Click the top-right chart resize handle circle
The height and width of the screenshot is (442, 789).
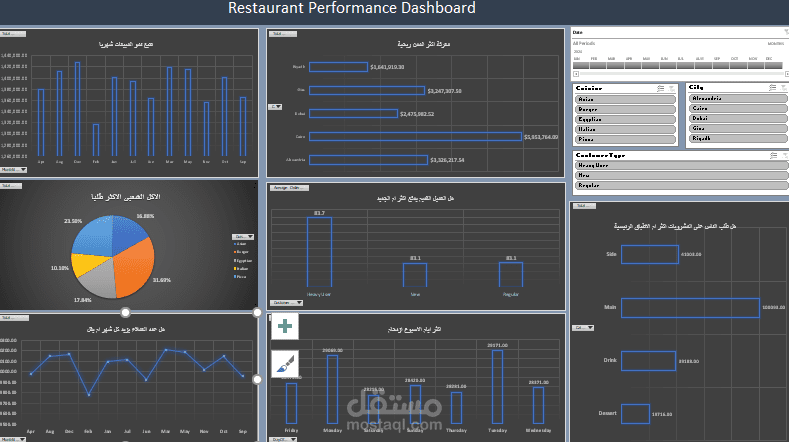click(257, 312)
